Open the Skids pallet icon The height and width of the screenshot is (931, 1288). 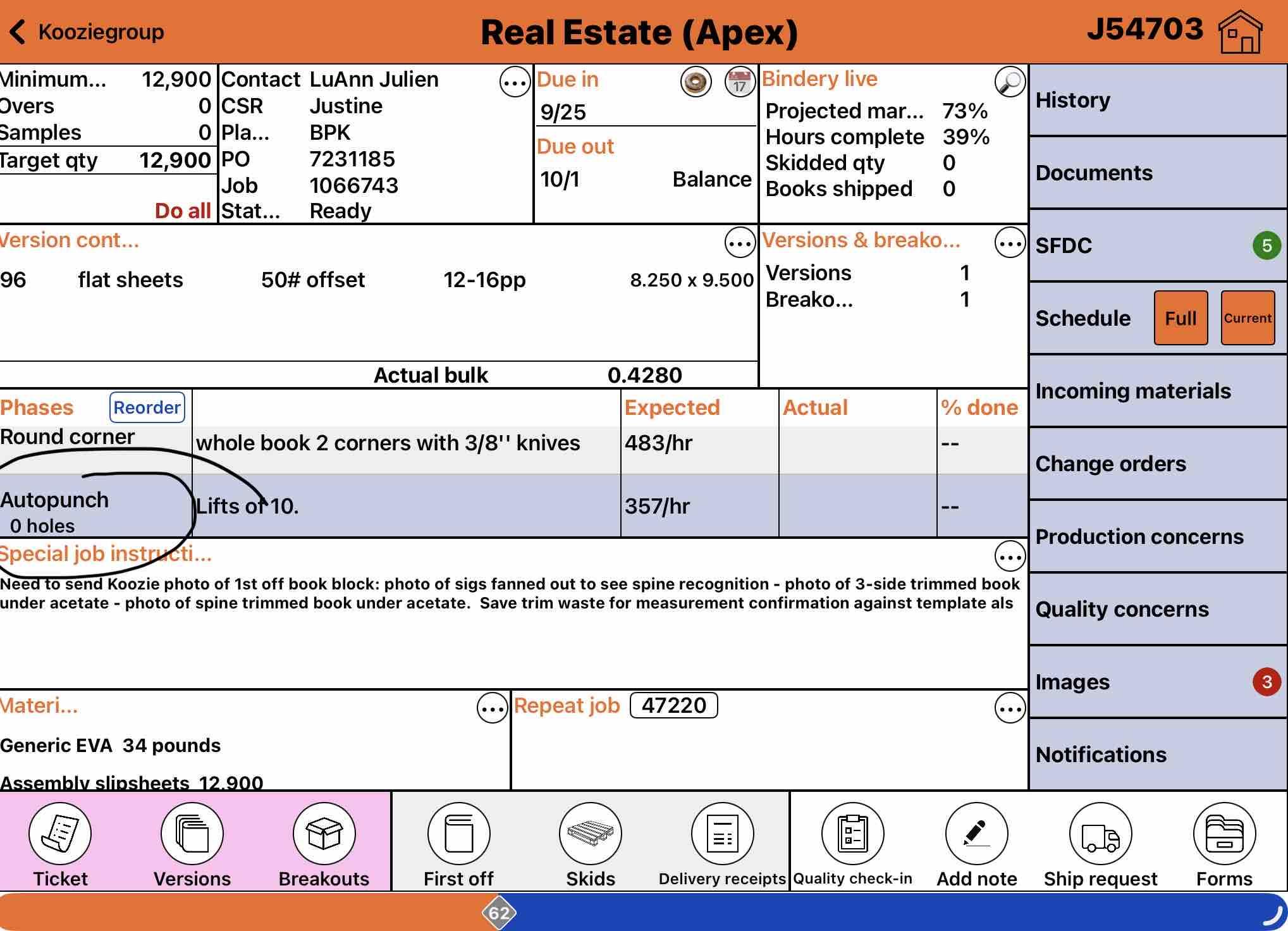click(590, 834)
